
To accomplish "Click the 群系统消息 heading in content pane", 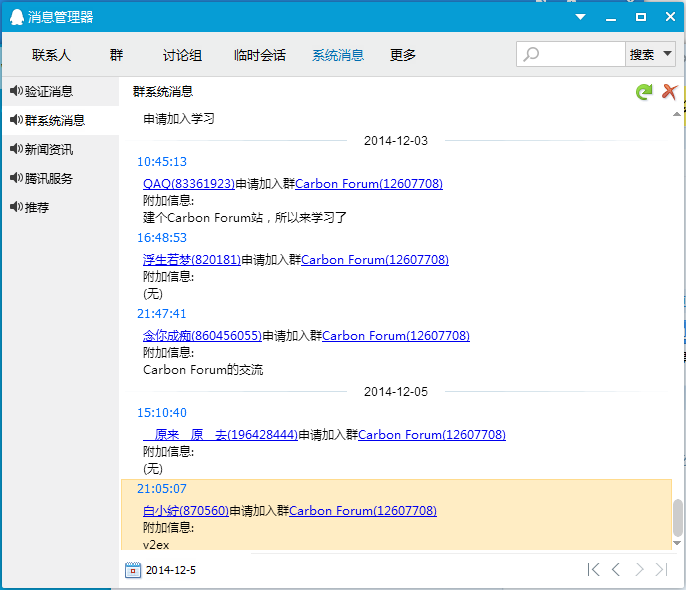I will click(163, 91).
